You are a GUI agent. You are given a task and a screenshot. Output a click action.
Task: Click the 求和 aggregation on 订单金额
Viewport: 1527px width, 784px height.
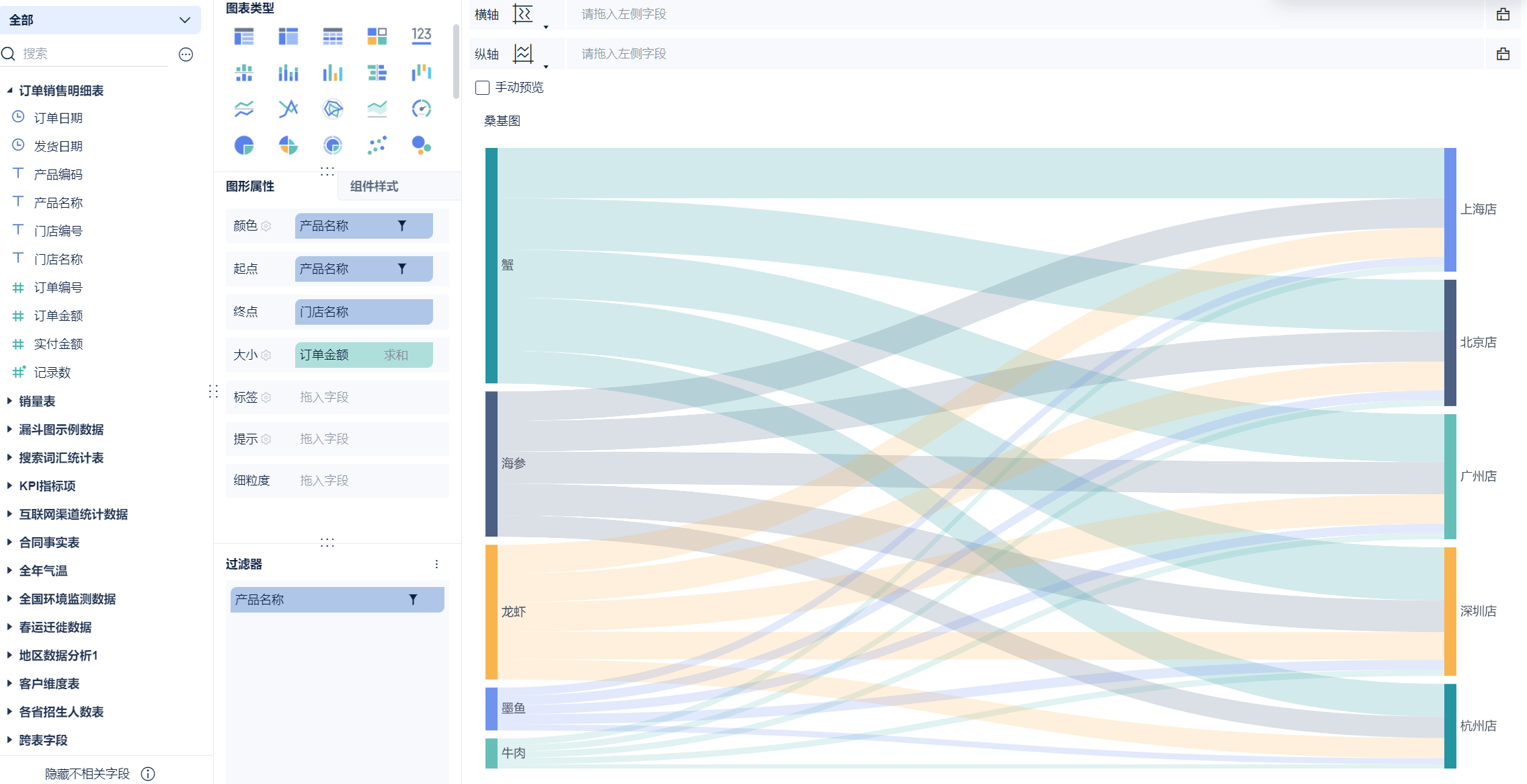(396, 355)
